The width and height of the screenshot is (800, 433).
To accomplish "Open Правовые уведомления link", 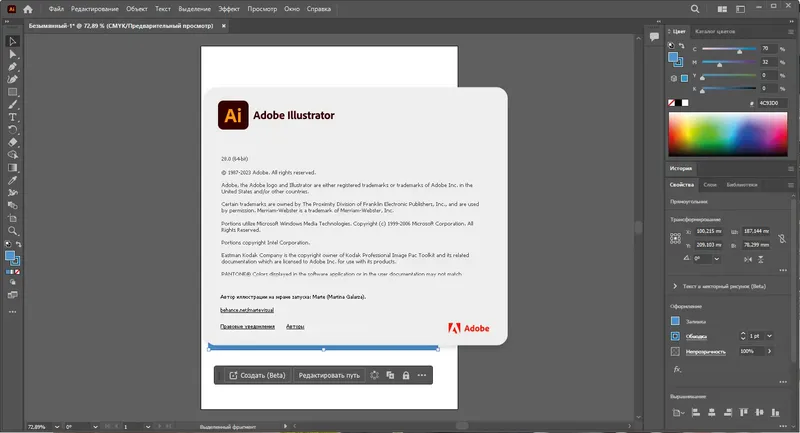I will coord(247,326).
